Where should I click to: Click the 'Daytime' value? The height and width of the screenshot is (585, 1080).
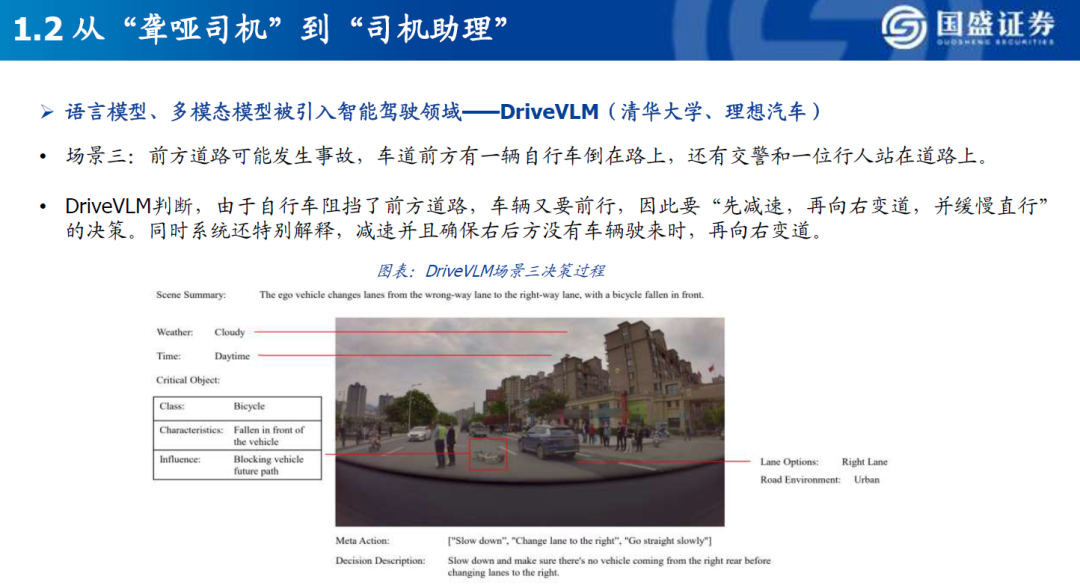click(x=232, y=356)
